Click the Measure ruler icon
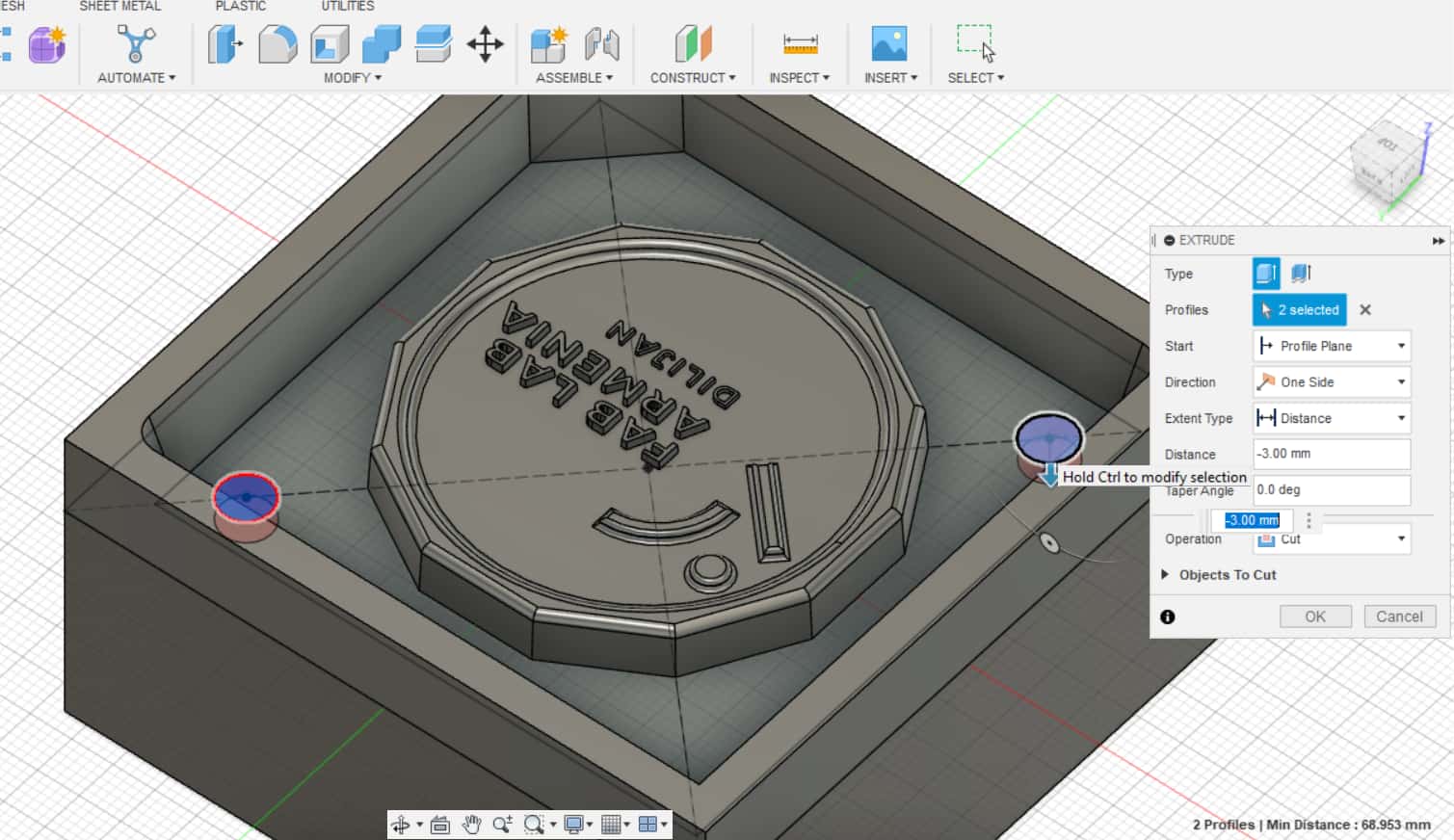1454x840 pixels. click(x=800, y=44)
